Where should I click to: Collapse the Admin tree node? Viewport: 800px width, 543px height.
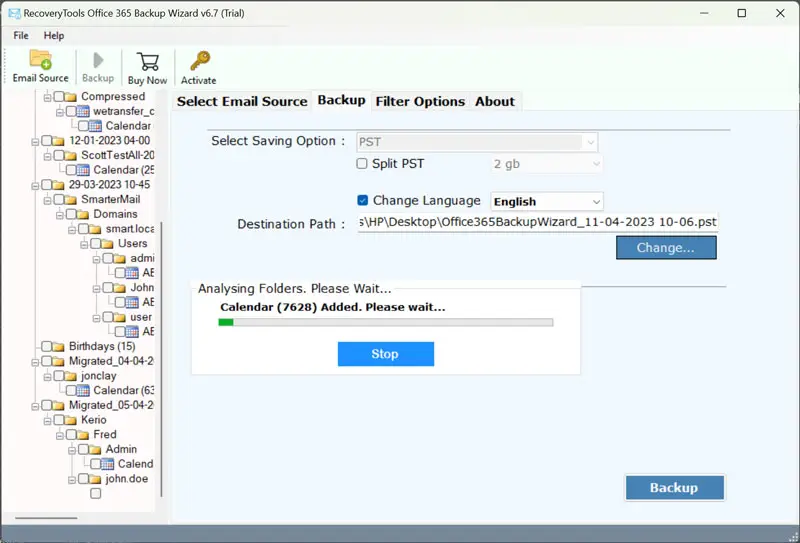pyautogui.click(x=72, y=450)
